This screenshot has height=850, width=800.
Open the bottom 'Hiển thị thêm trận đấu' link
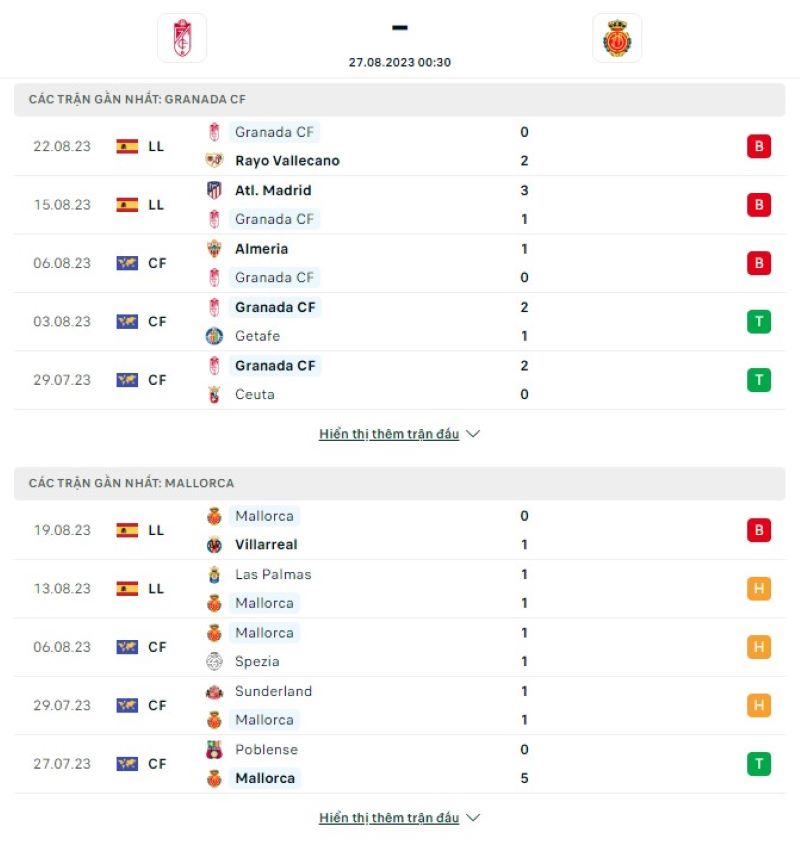pyautogui.click(x=389, y=818)
